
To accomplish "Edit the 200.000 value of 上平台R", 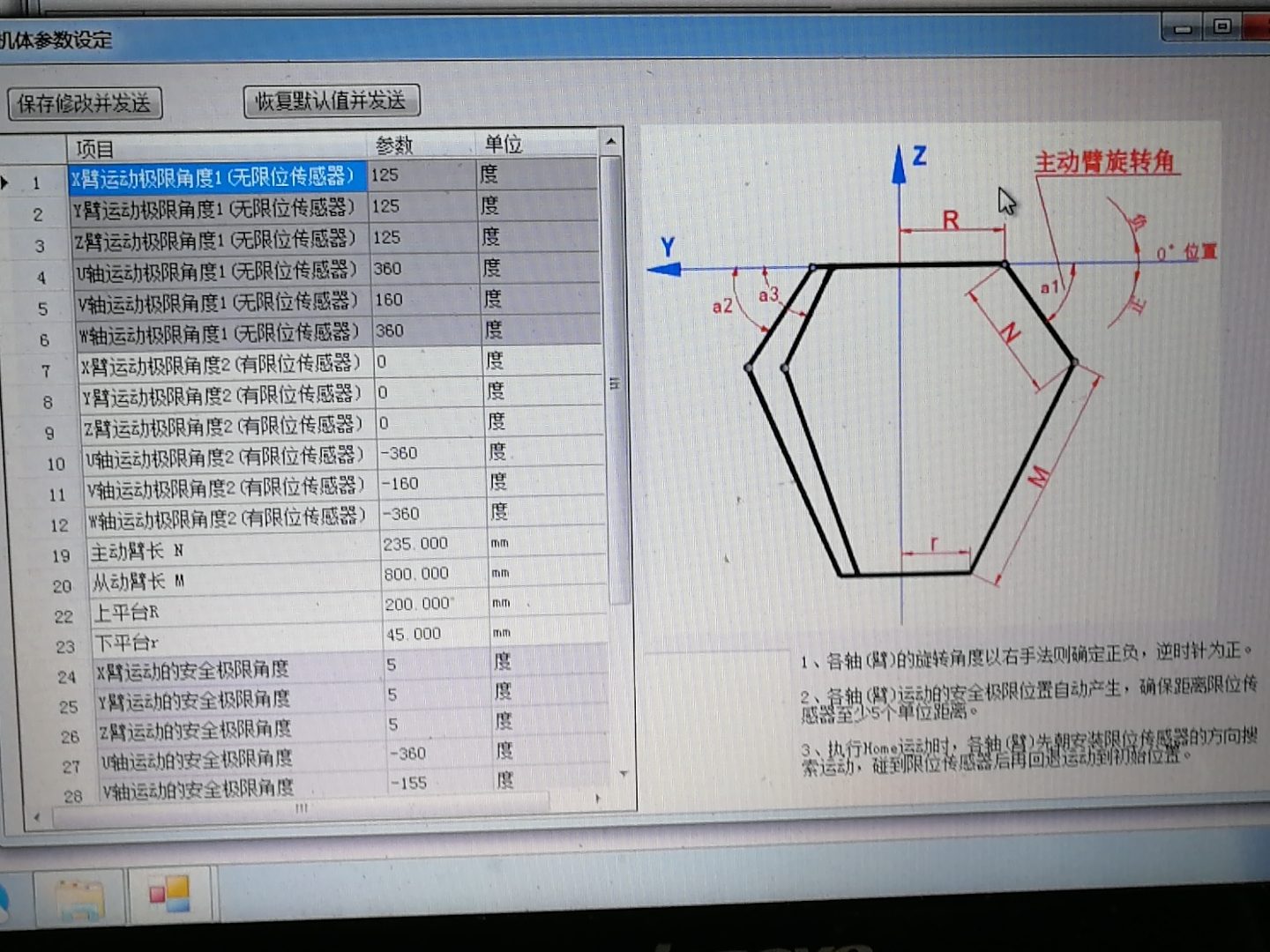I will click(x=433, y=604).
